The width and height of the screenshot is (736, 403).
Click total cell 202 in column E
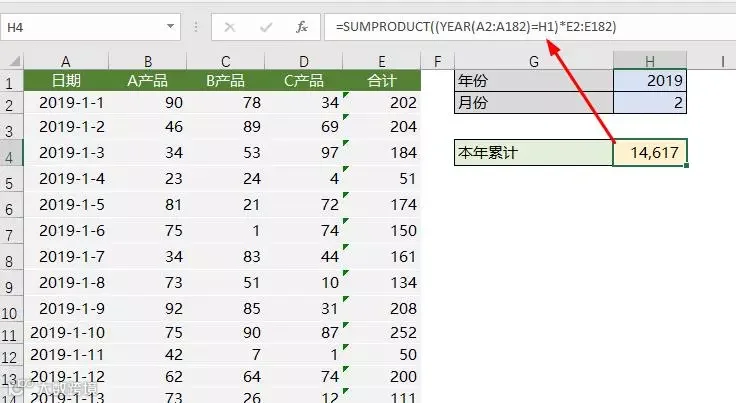click(382, 103)
